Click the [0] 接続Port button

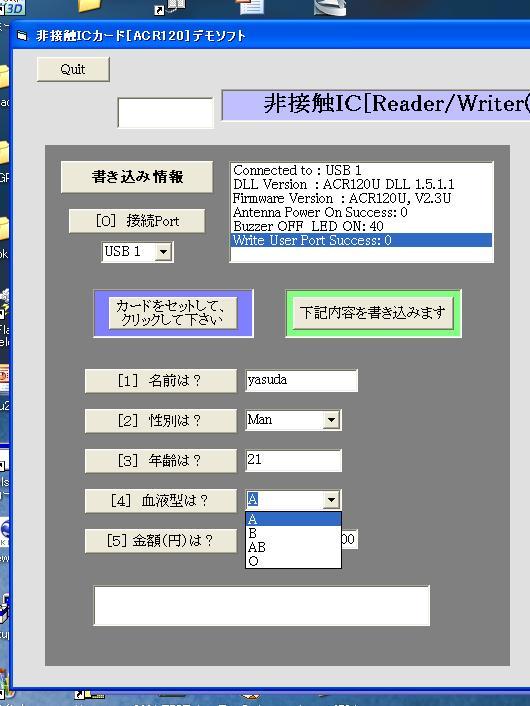pos(137,221)
